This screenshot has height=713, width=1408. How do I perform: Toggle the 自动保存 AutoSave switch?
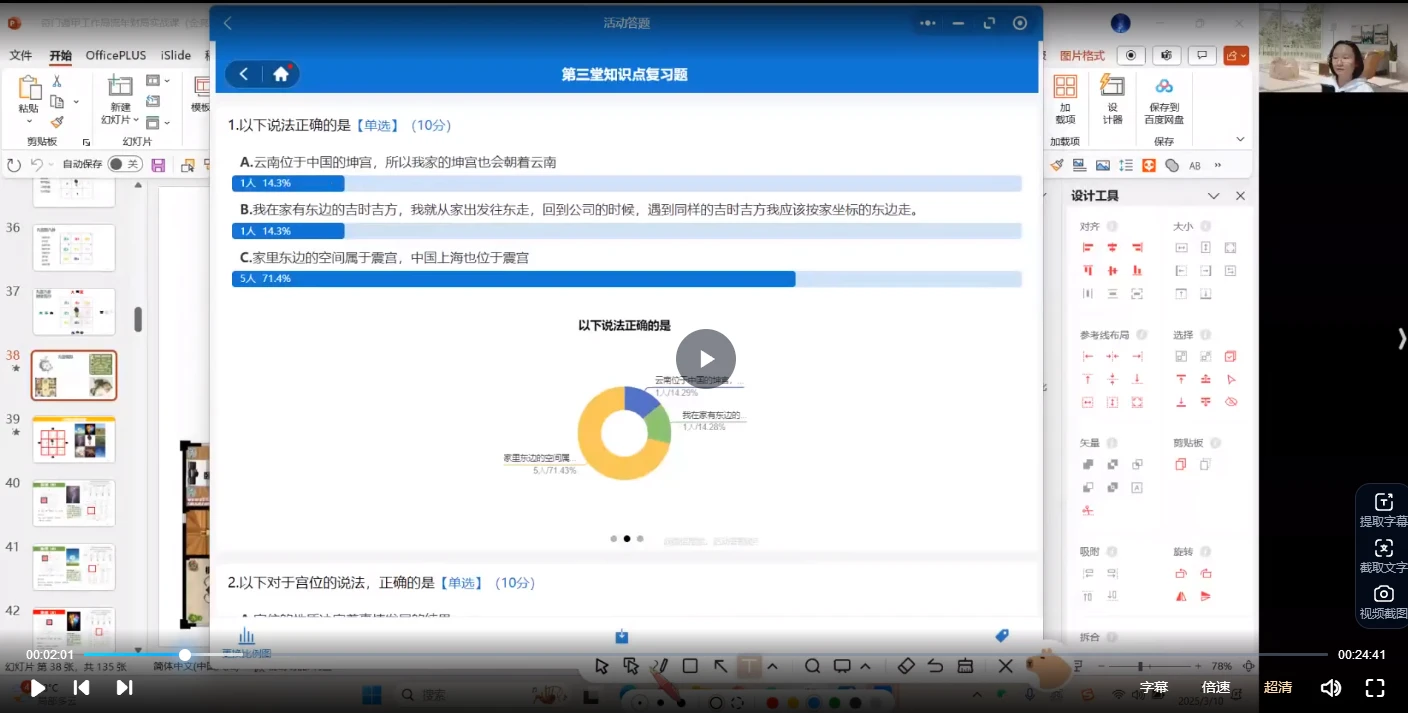(125, 164)
